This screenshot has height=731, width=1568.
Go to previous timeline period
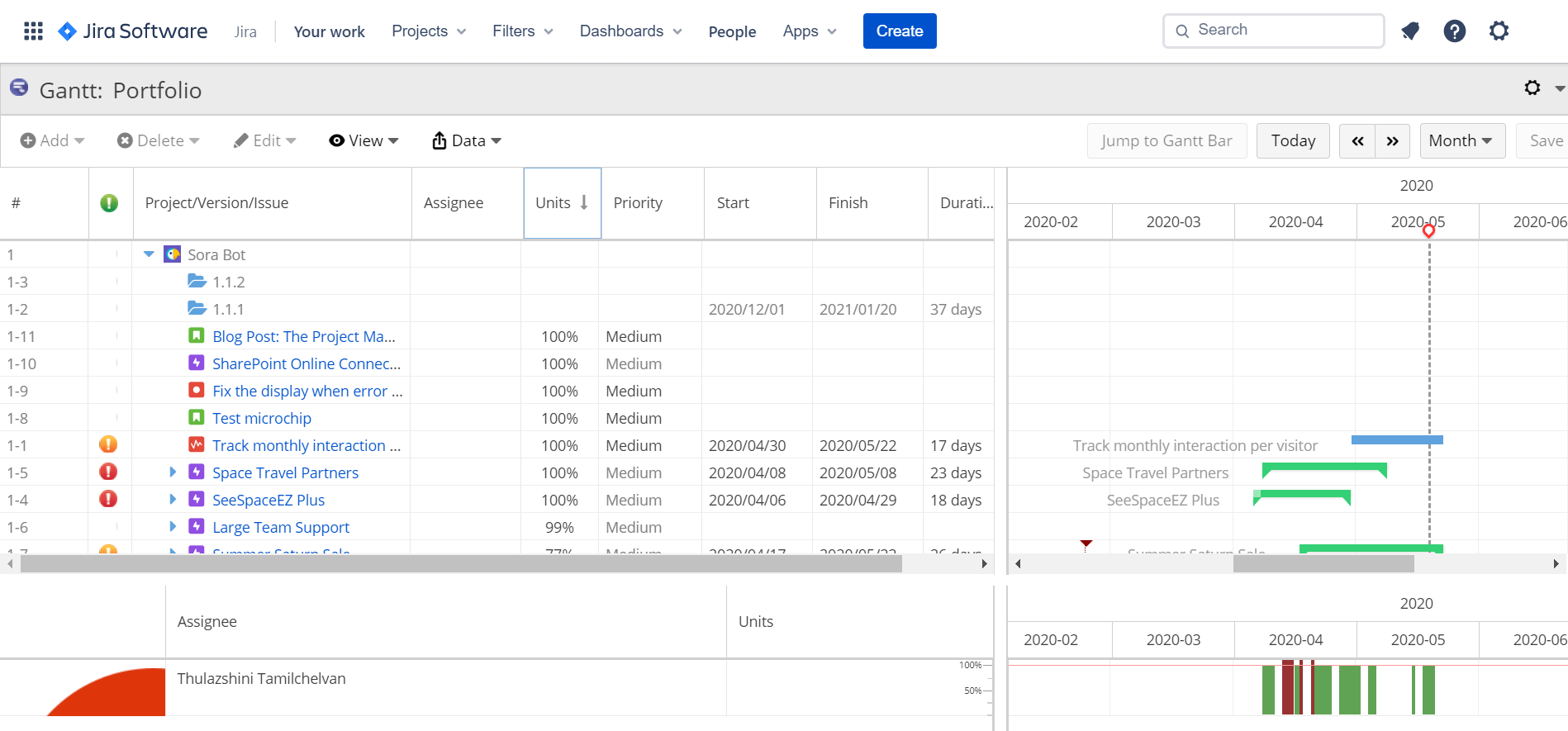pyautogui.click(x=1357, y=141)
